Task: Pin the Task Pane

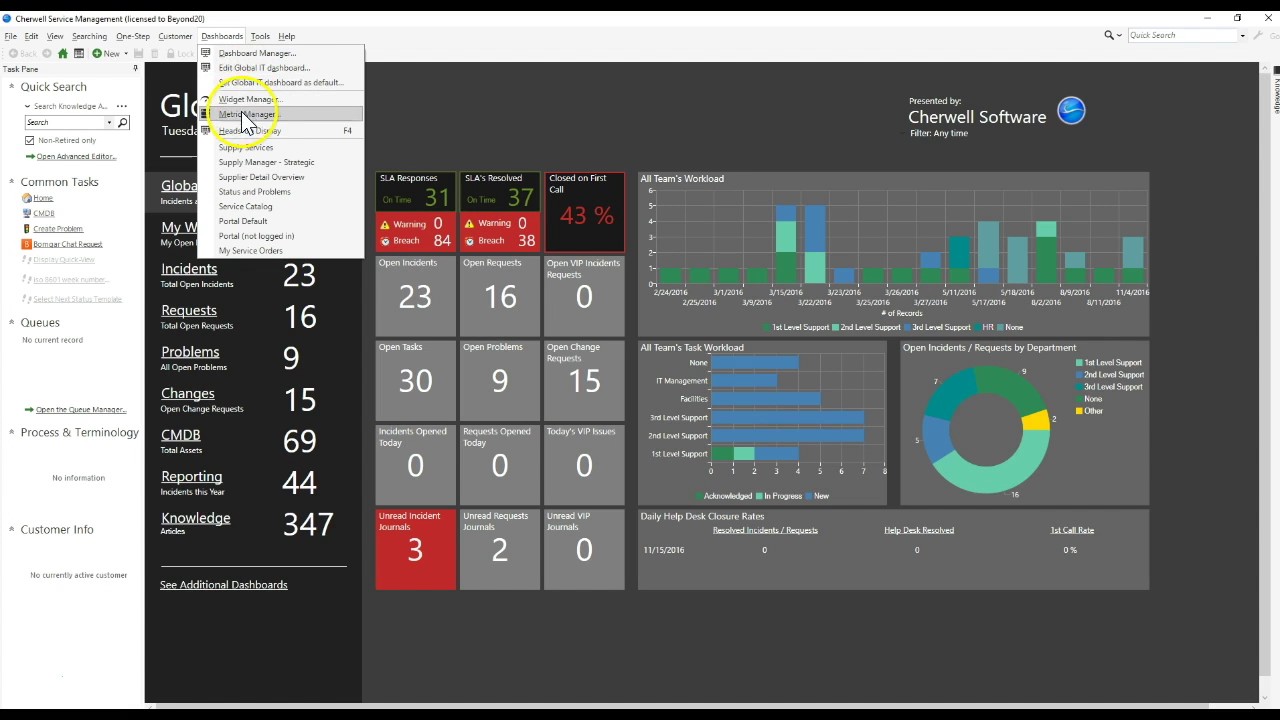Action: coord(135,69)
